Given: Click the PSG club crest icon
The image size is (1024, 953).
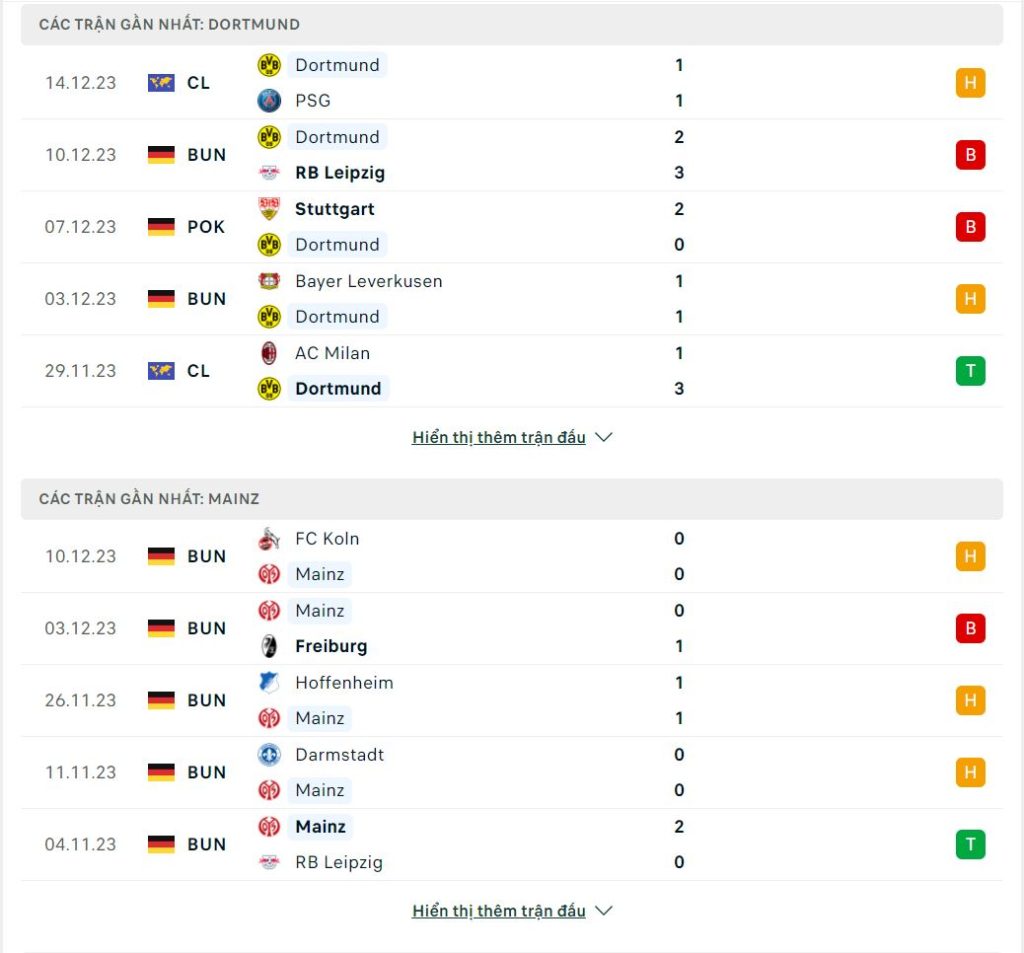Looking at the screenshot, I should point(269,101).
